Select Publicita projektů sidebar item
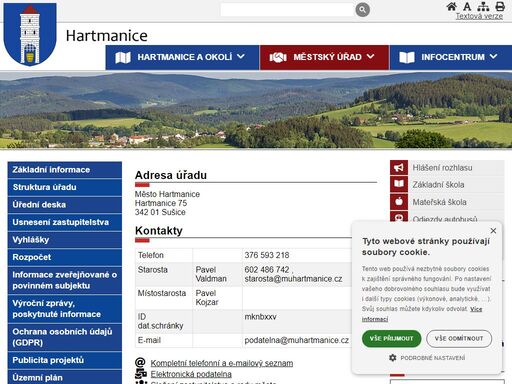Screen dimensions: 512x384 [x=65, y=360]
